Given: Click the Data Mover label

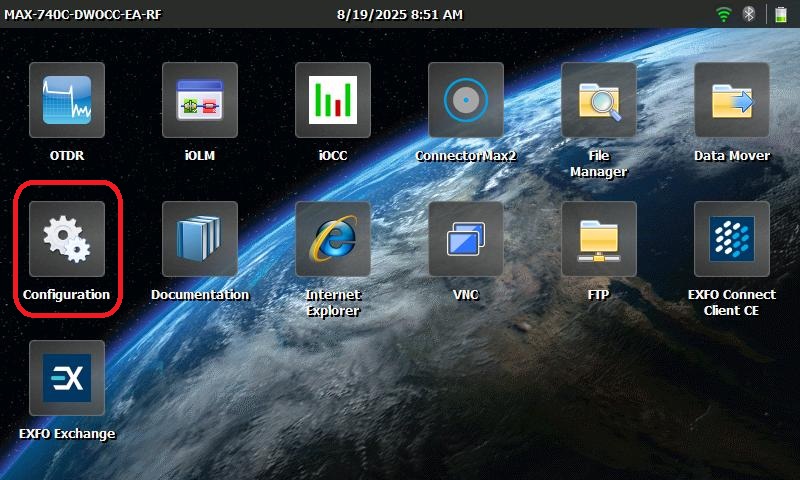Looking at the screenshot, I should point(732,156).
